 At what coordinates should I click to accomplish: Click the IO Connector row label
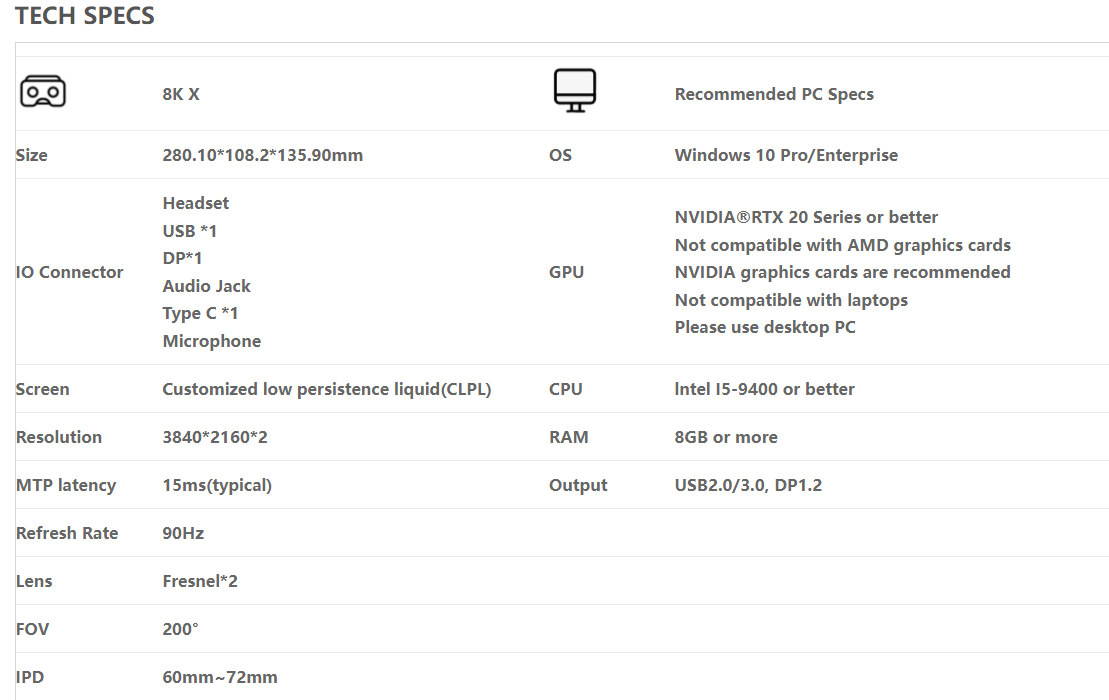(69, 272)
